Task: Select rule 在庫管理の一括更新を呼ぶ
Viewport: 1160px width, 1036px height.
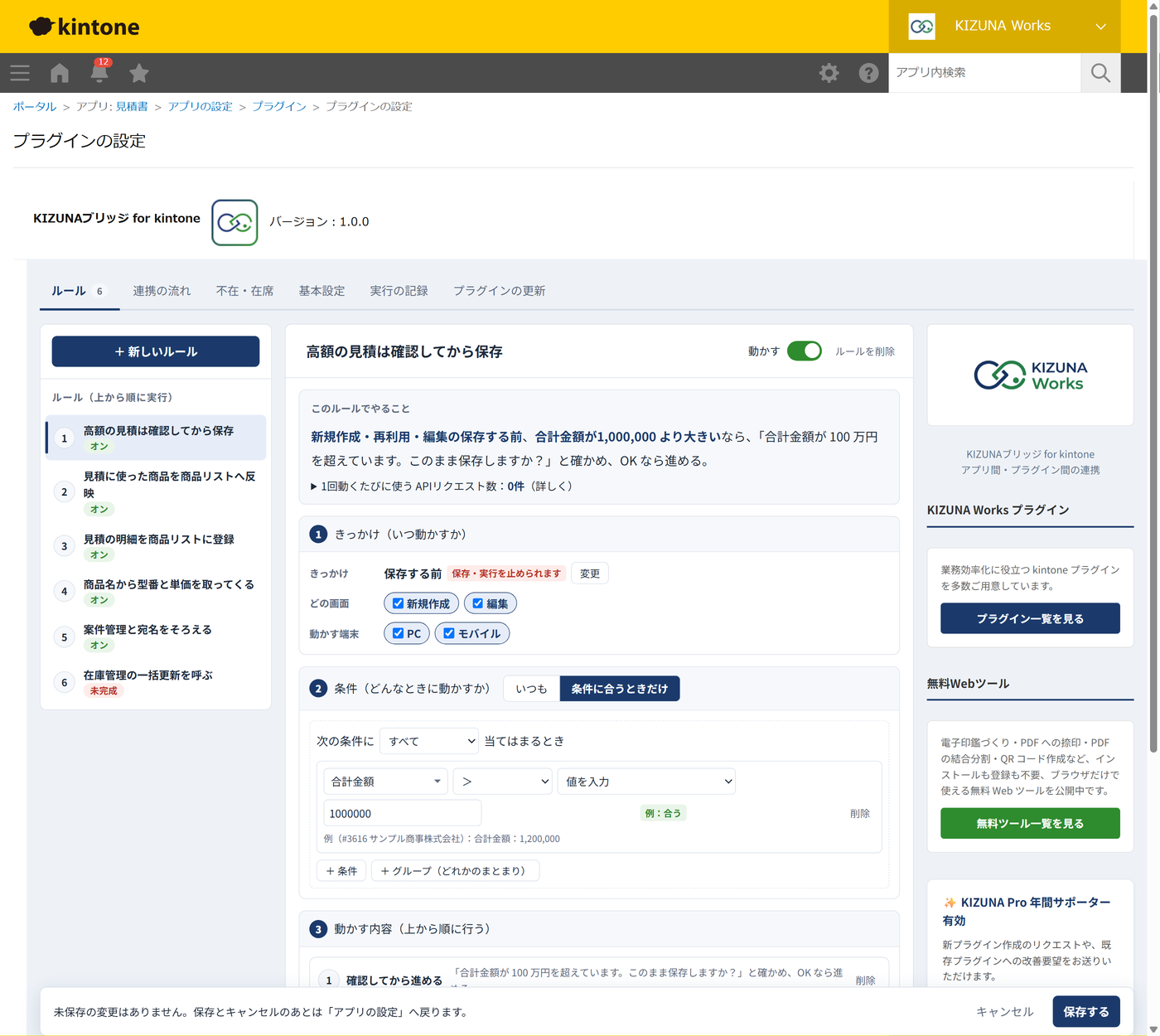Action: point(156,682)
